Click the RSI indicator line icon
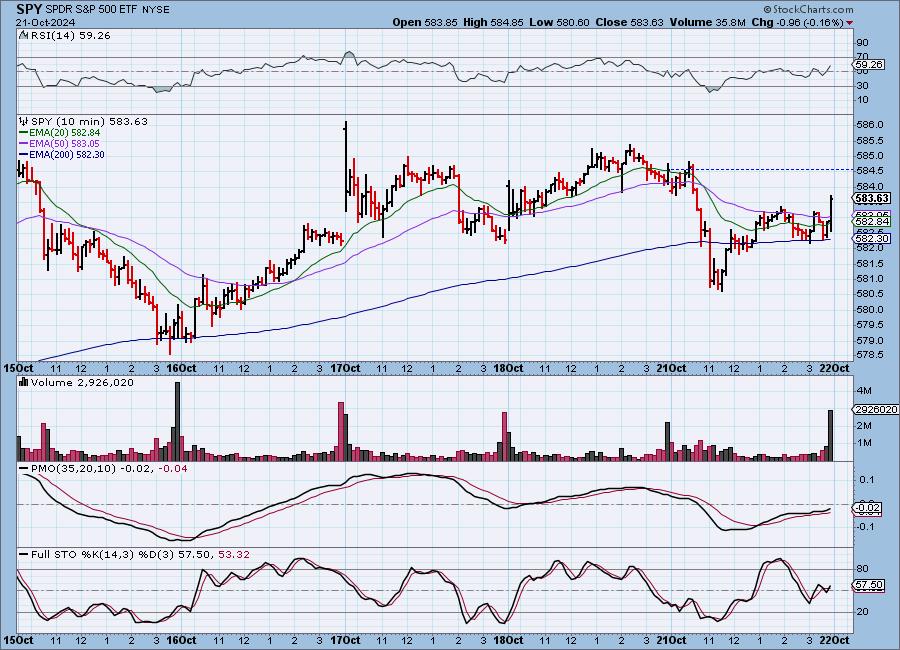Viewport: 900px width, 650px height. click(24, 35)
